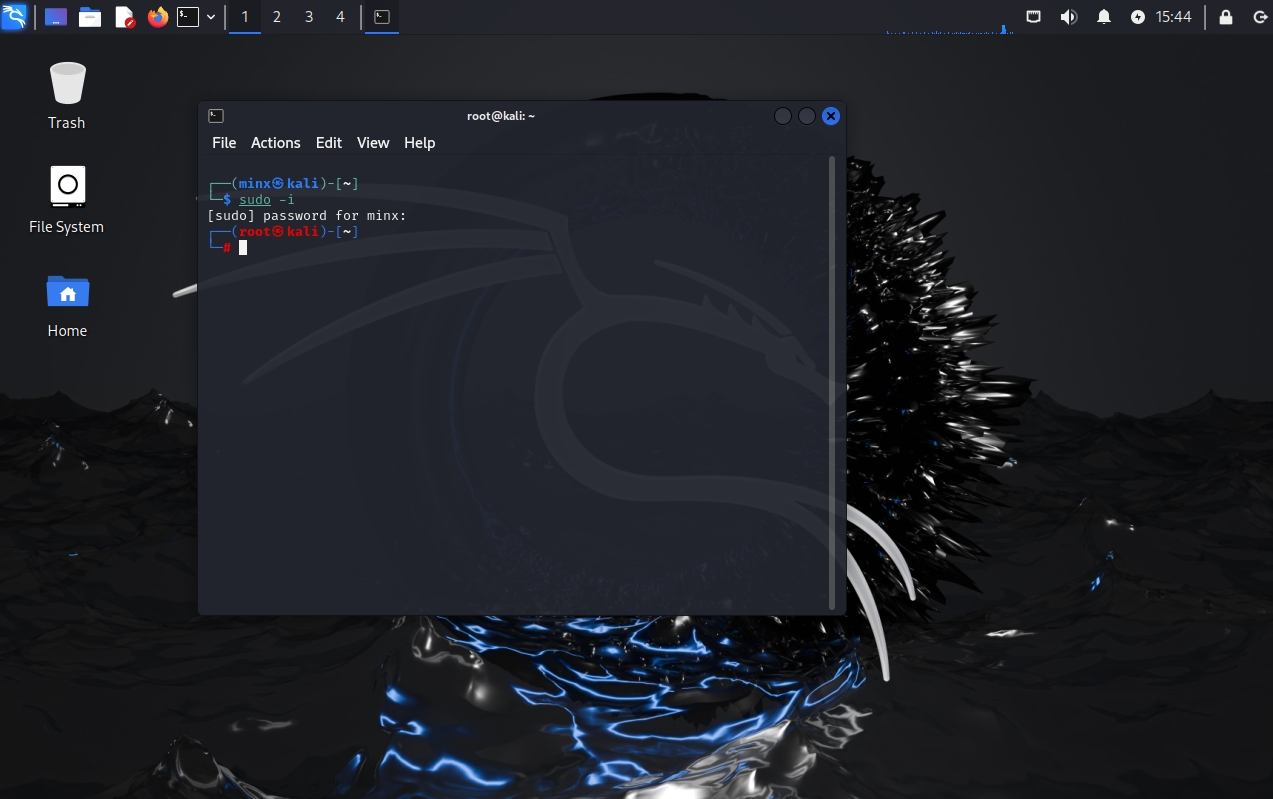Open the network connection tray icon

1034,17
